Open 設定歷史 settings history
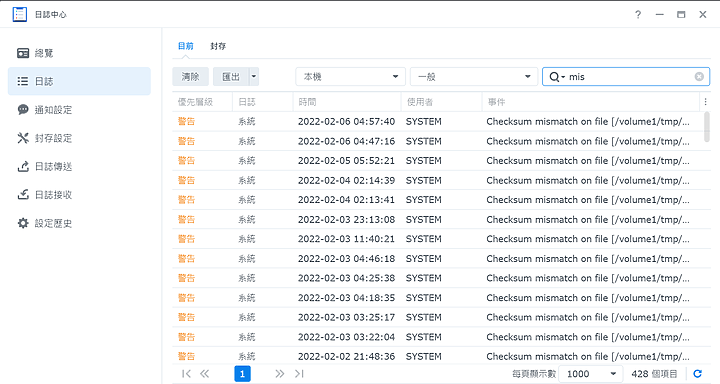Viewport: 720px width, 384px height. [79, 223]
